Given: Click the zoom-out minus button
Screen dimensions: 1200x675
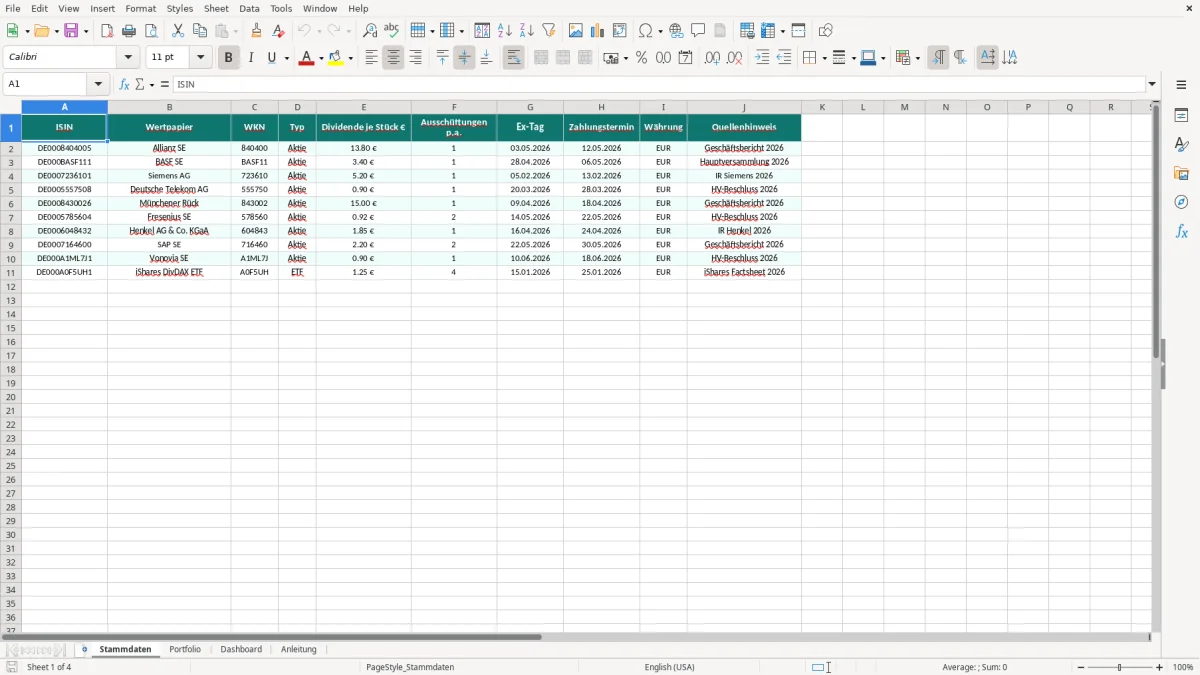Looking at the screenshot, I should click(x=1081, y=667).
